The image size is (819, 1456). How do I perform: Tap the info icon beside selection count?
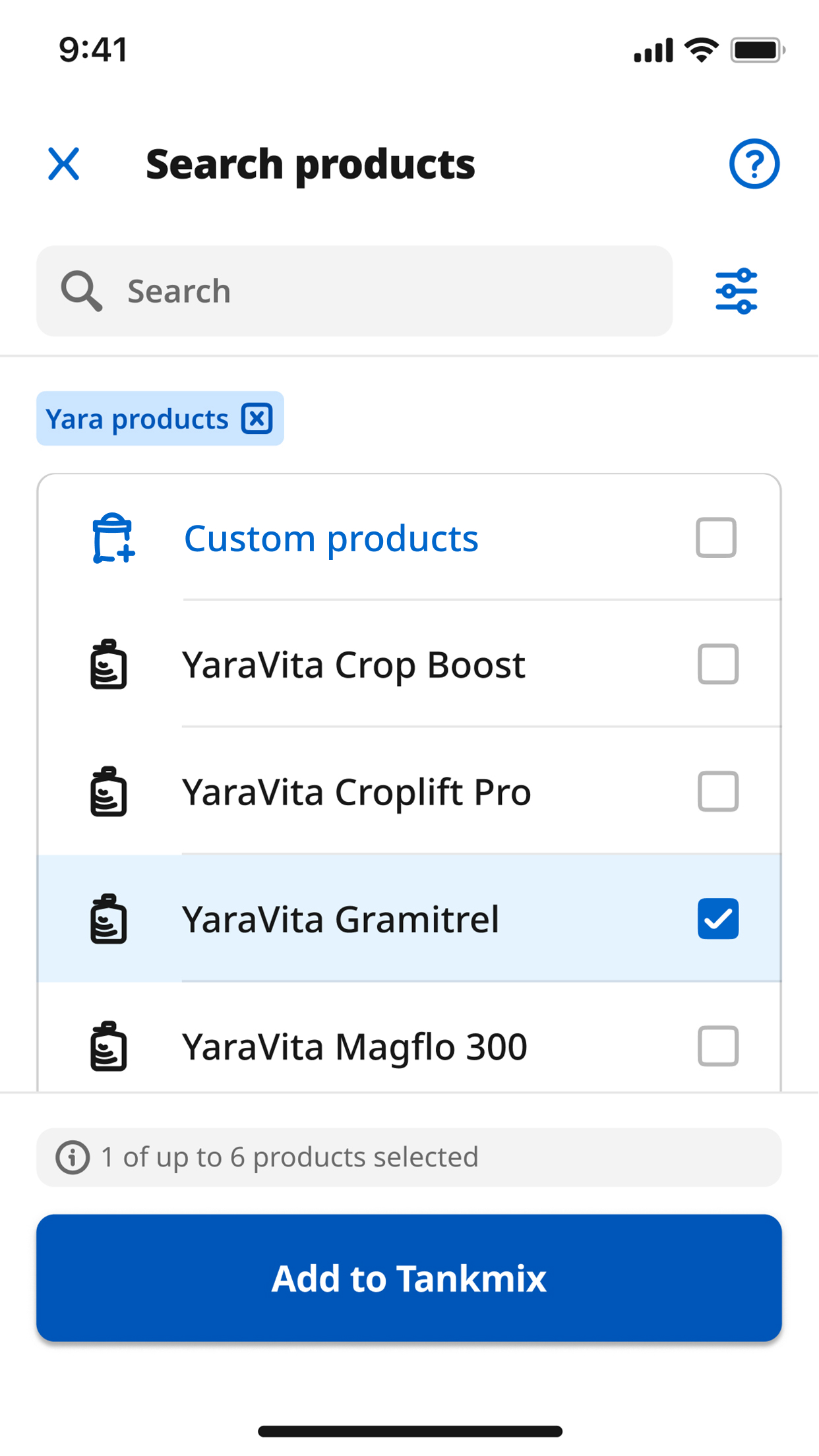(73, 1157)
